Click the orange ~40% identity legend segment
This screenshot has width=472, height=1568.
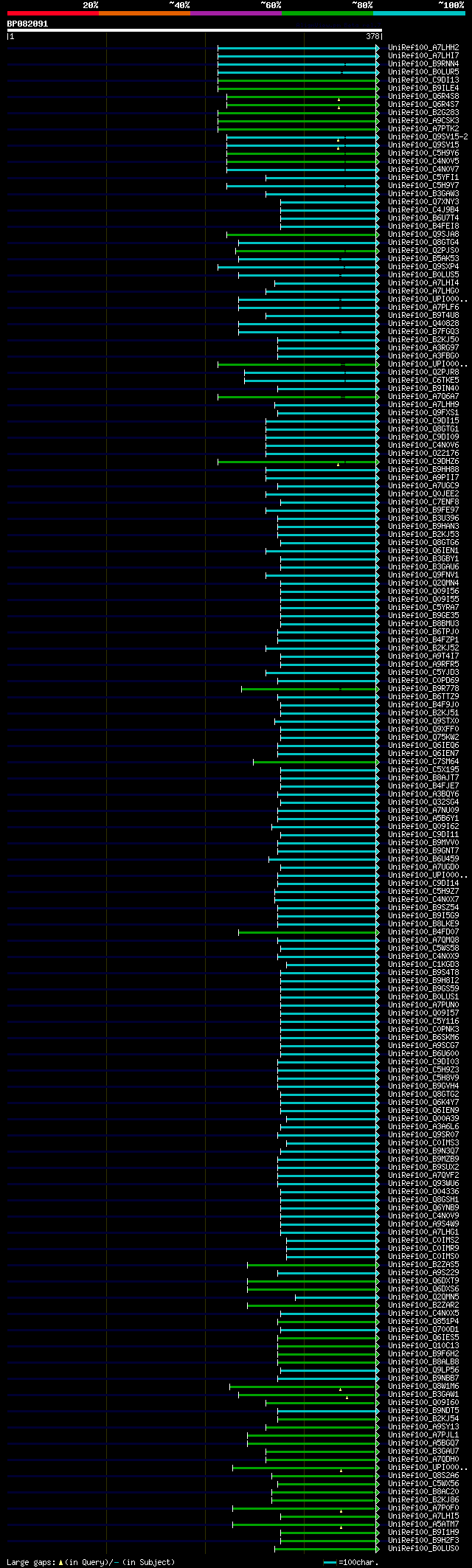point(144,13)
